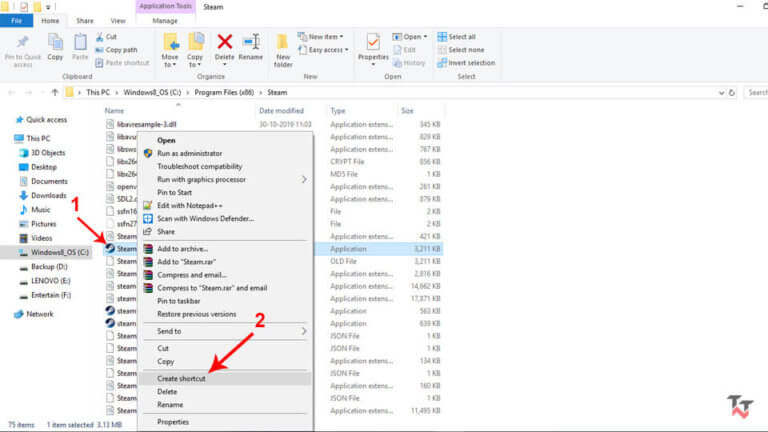Sort by the Size column header
Viewport: 768px width, 432px height.
pyautogui.click(x=408, y=111)
